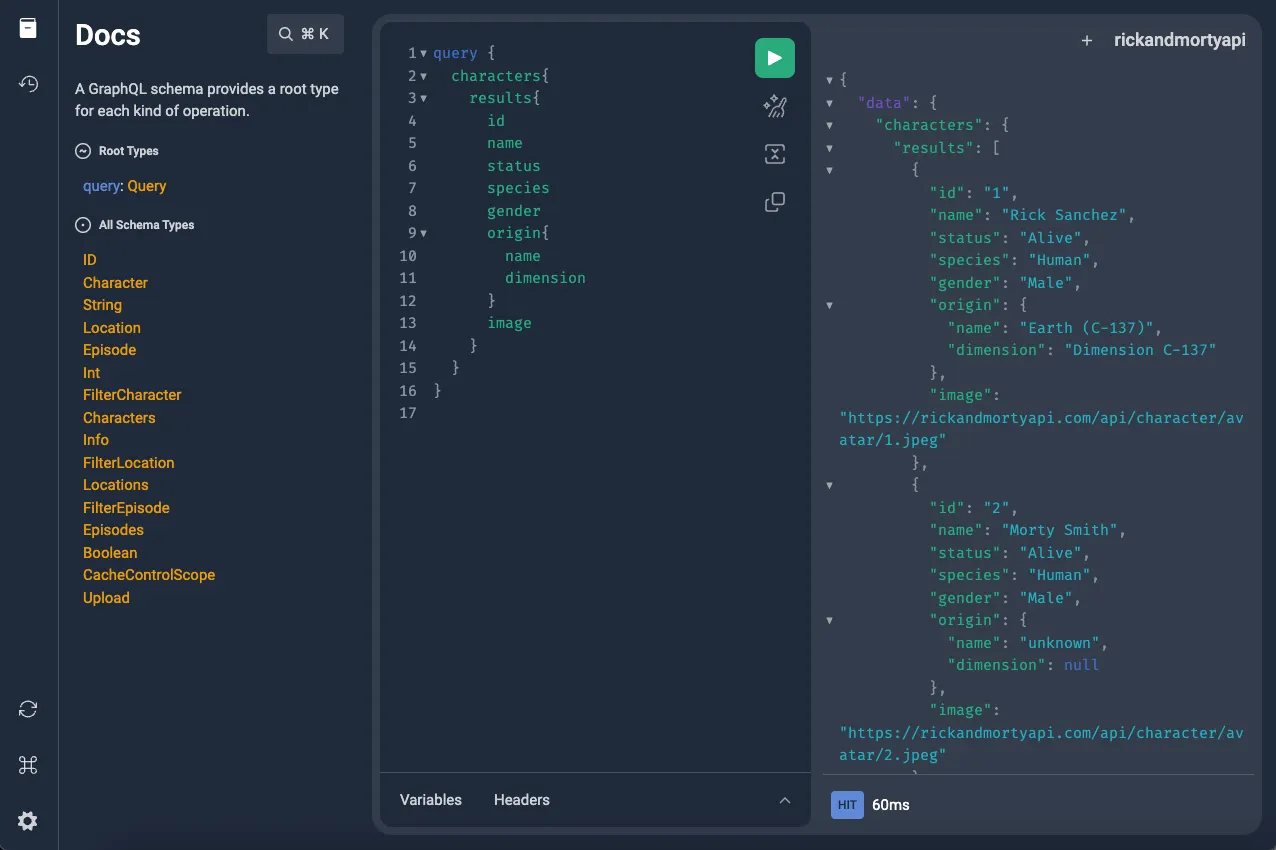Click the HIT cache badge near 60ms
This screenshot has width=1276, height=850.
pos(846,804)
